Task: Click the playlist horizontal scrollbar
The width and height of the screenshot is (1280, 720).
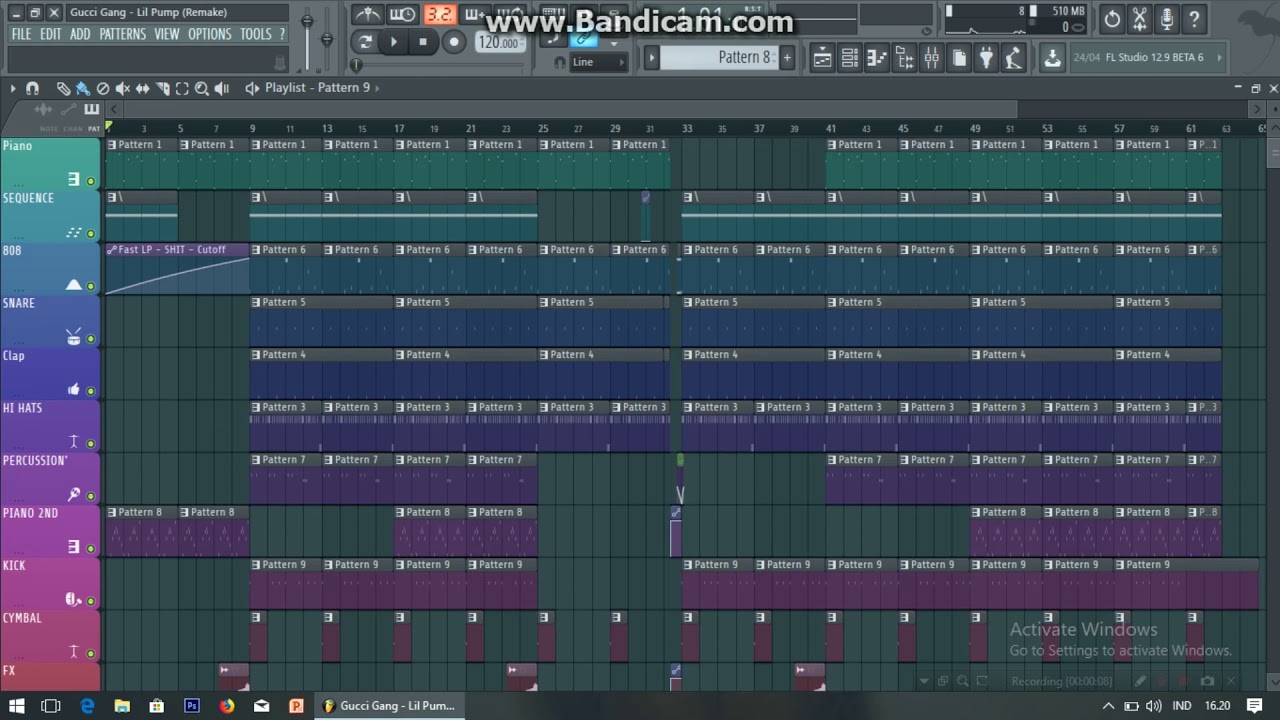Action: [x=568, y=109]
